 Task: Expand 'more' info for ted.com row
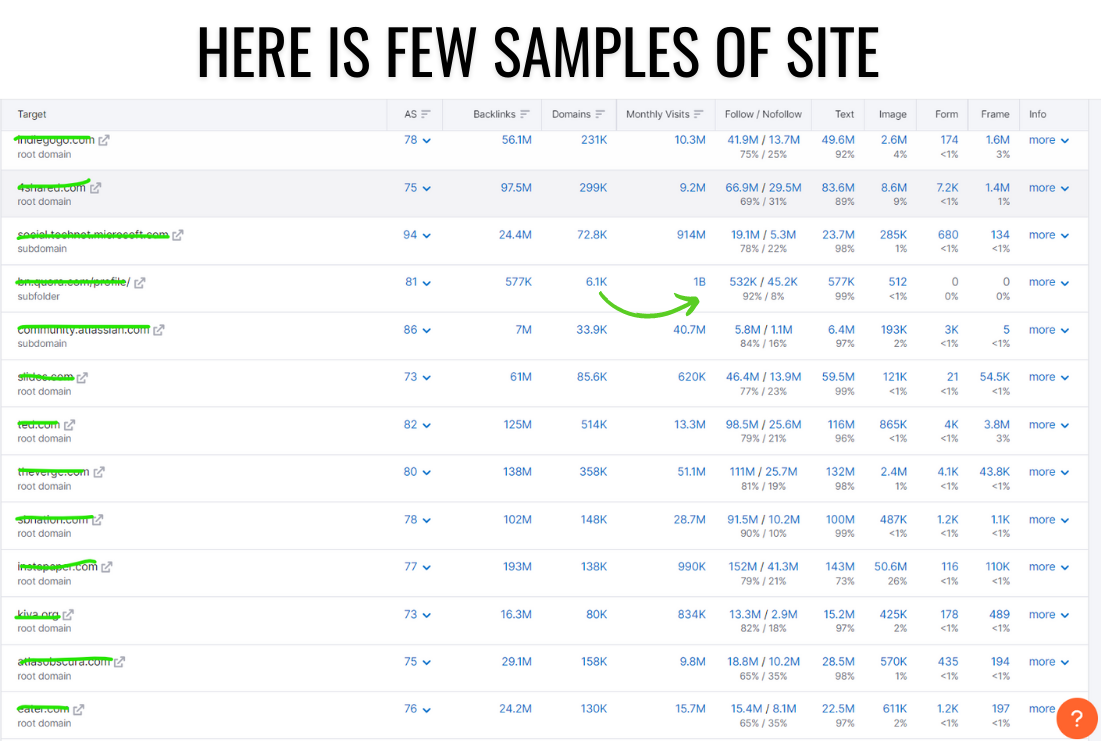click(1048, 425)
